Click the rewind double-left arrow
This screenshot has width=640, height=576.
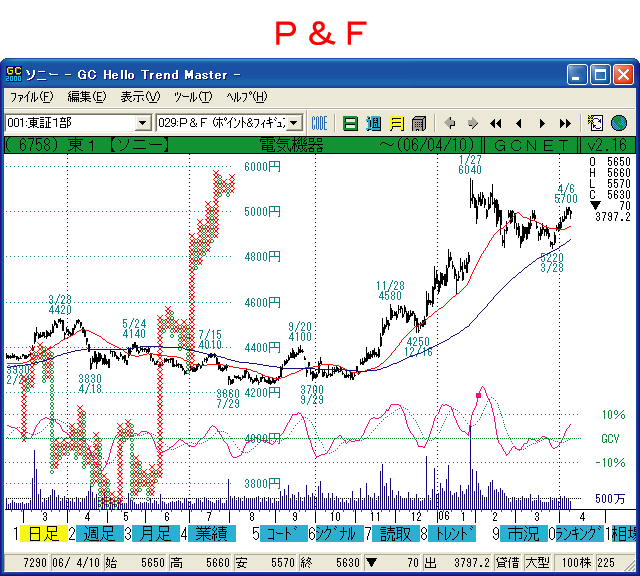point(496,123)
